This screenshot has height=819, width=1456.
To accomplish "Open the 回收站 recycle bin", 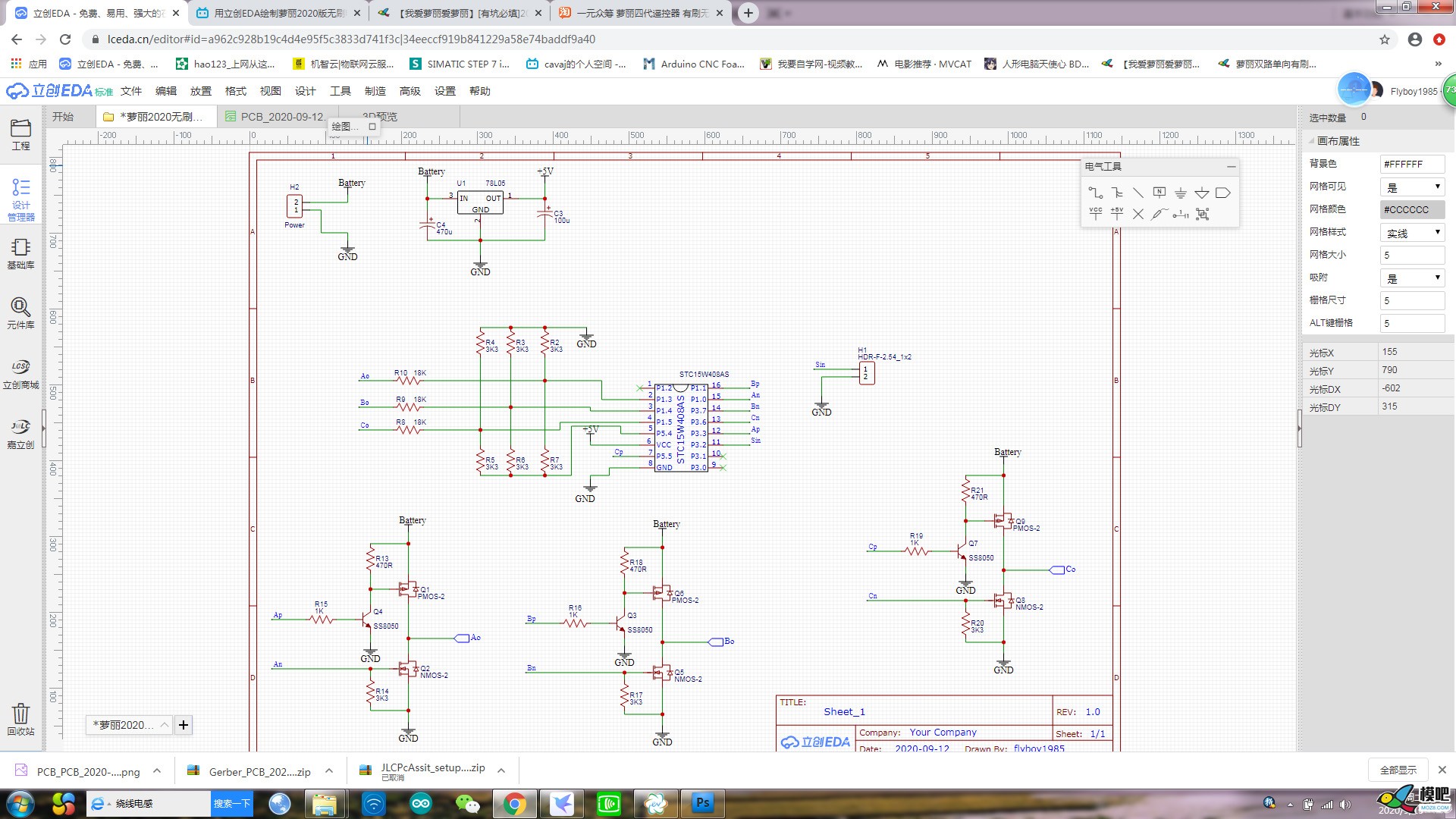I will click(20, 719).
